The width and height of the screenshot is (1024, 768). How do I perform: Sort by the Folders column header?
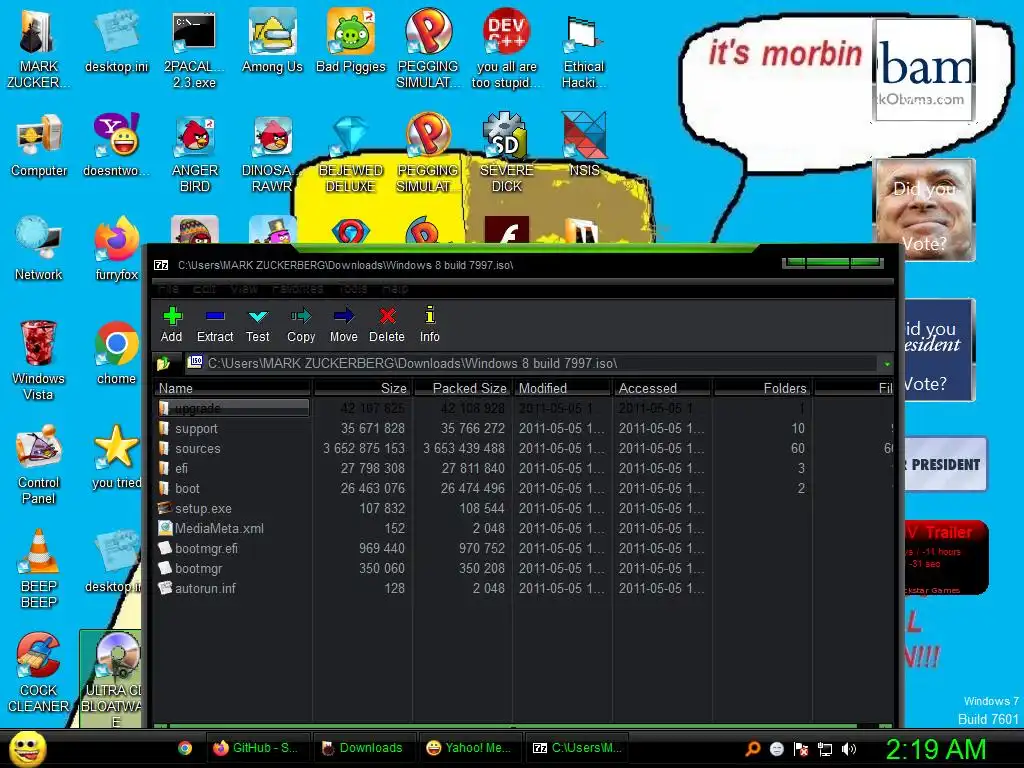coord(762,388)
